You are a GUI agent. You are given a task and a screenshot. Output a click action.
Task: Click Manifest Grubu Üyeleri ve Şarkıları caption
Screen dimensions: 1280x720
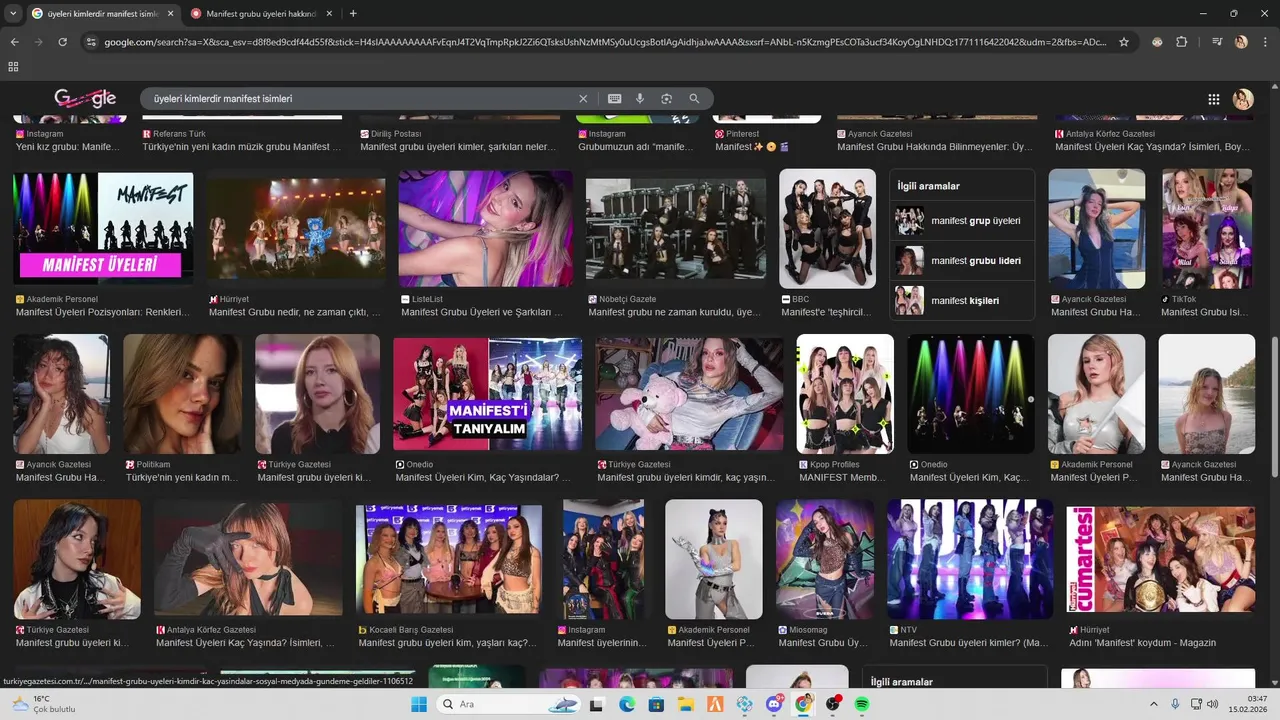click(482, 312)
